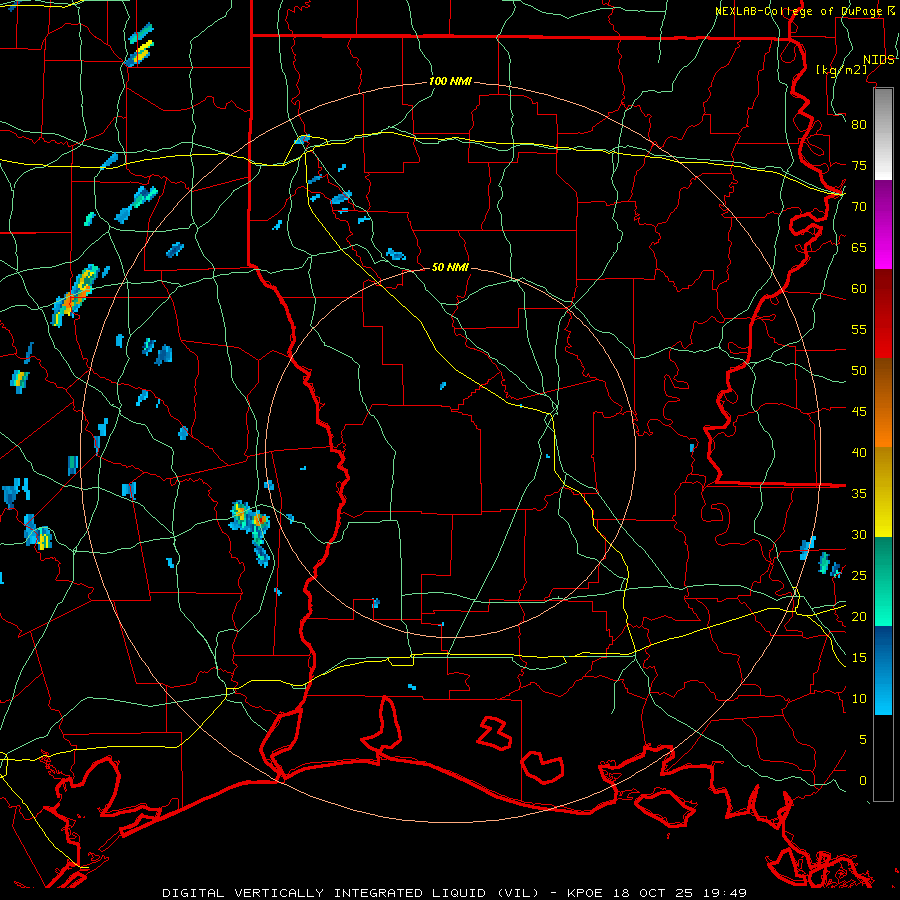Click the 70 value on the scale
Screen dimensions: 900x900
[x=859, y=207]
